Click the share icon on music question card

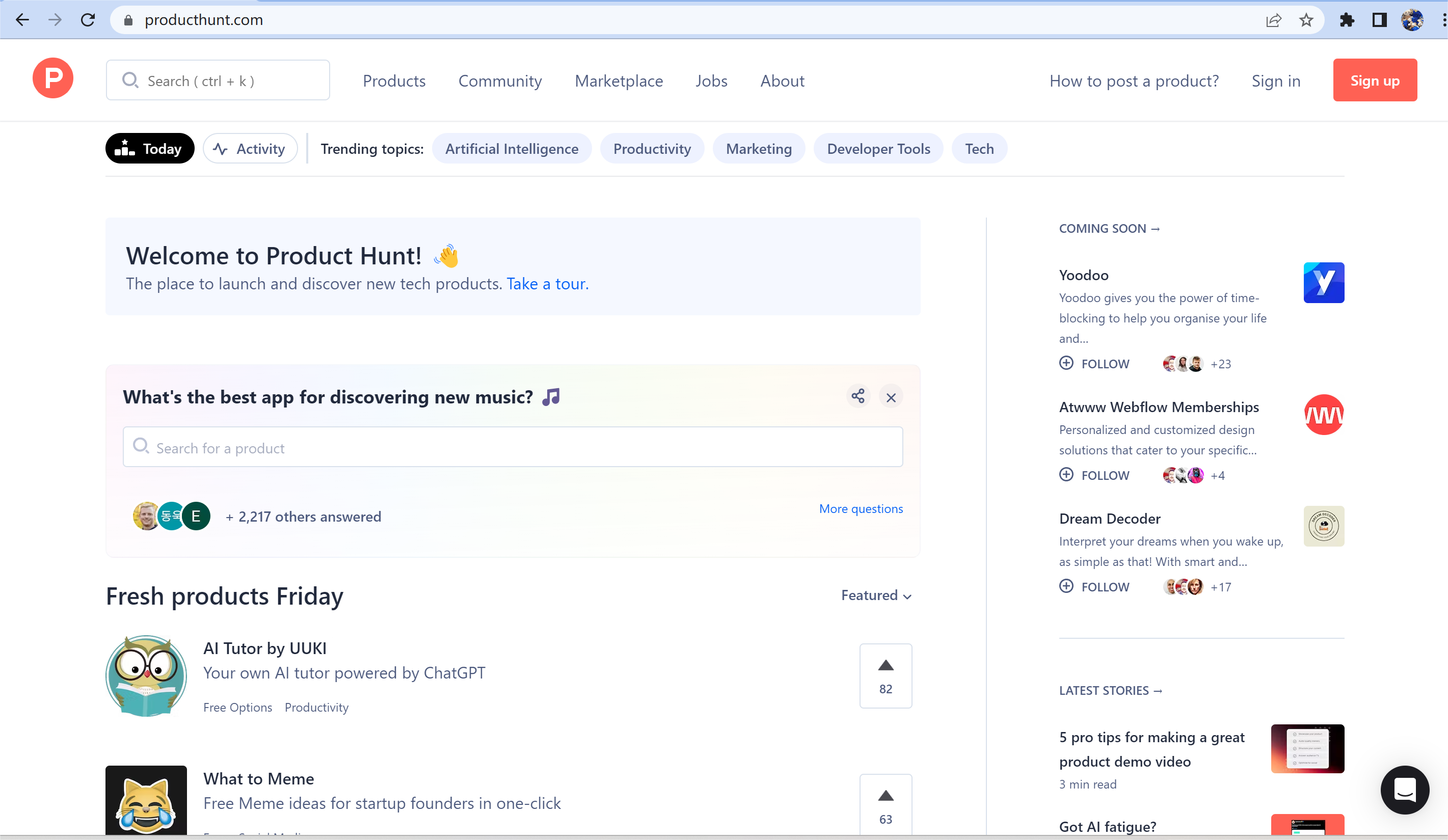pyautogui.click(x=858, y=396)
